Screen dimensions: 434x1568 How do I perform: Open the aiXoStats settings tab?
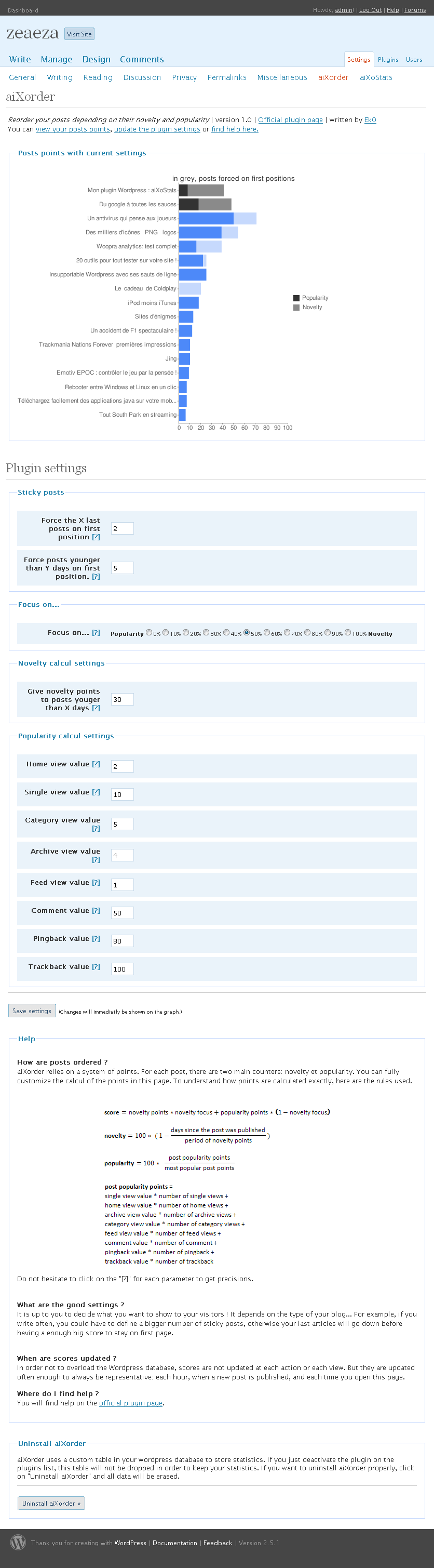click(x=376, y=77)
